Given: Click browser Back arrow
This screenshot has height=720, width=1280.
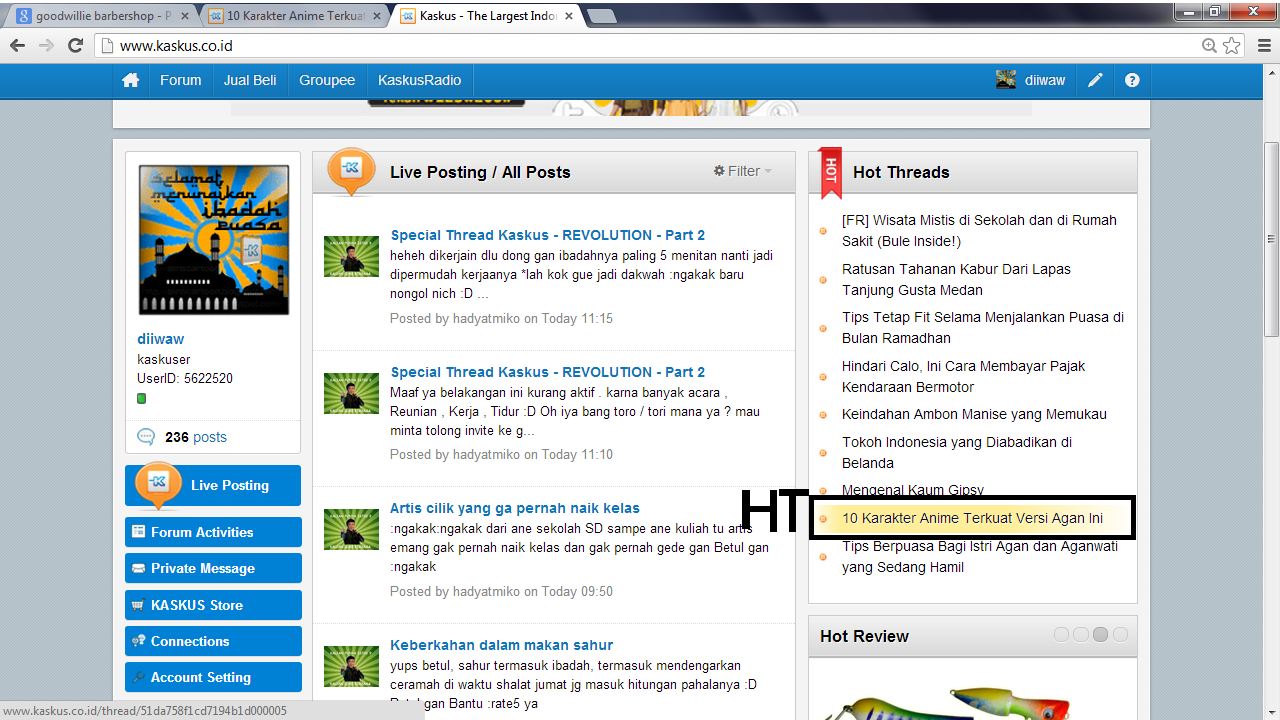Looking at the screenshot, I should [17, 45].
